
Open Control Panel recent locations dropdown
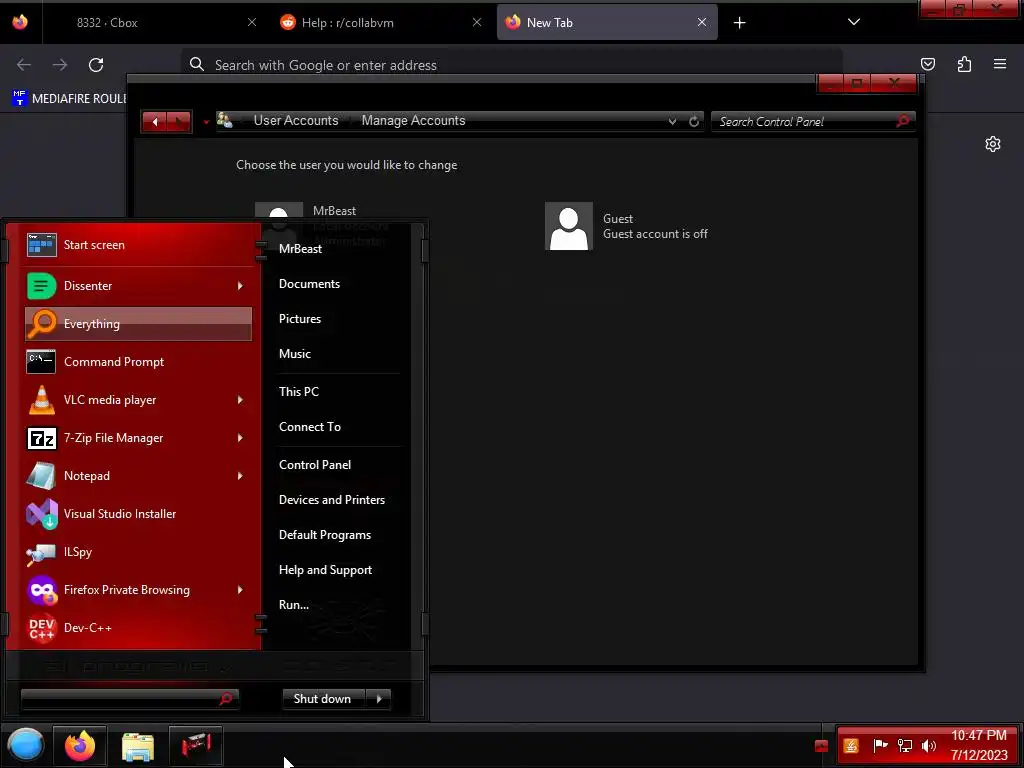206,122
